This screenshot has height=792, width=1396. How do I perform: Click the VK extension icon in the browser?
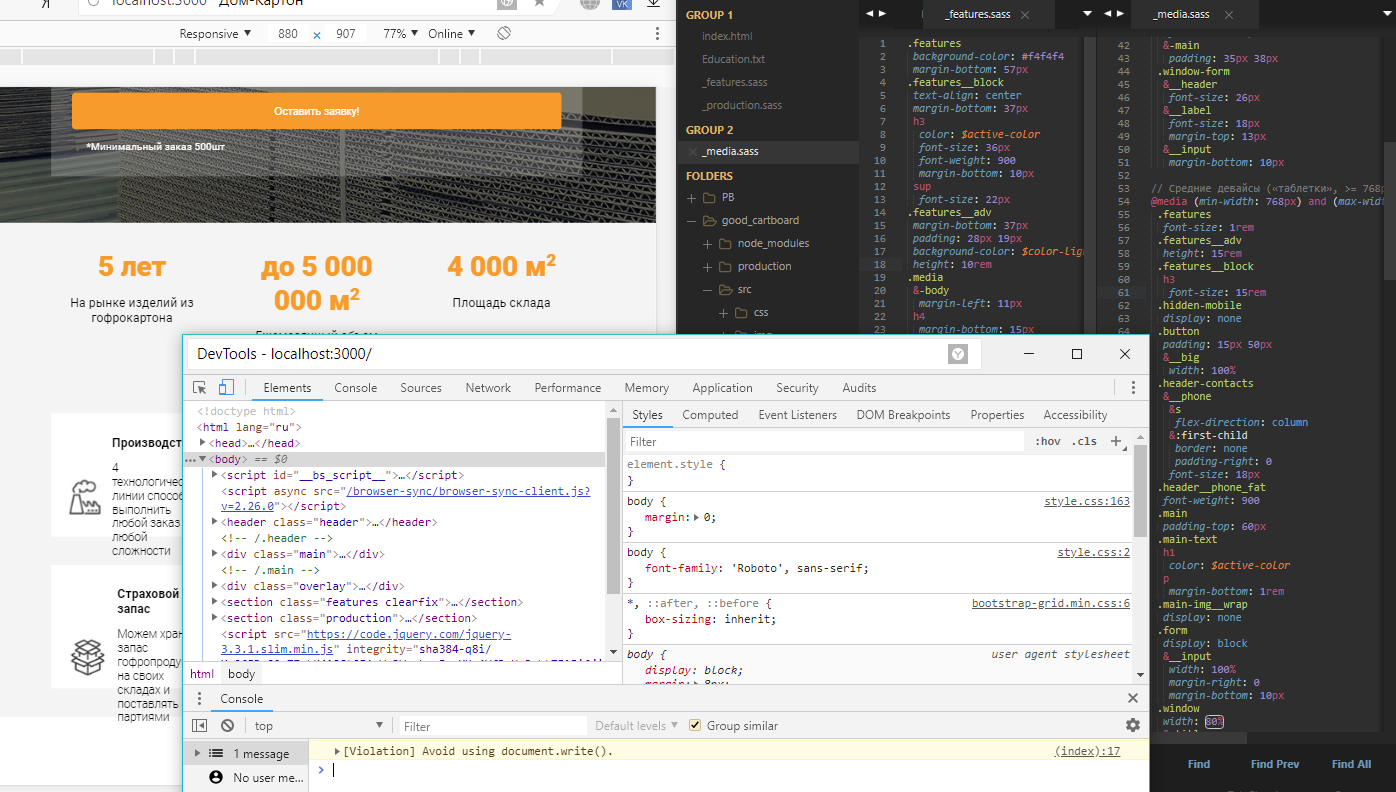(621, 4)
